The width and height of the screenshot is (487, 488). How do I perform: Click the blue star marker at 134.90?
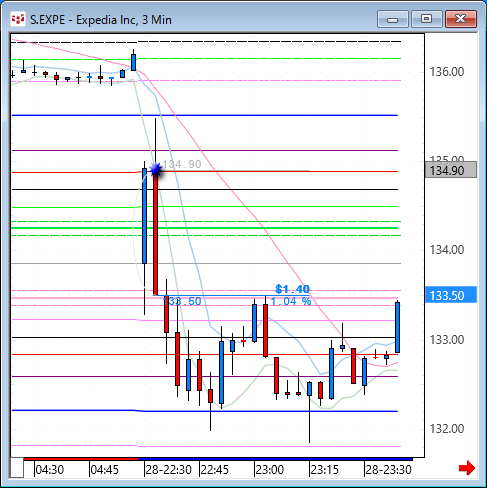155,170
